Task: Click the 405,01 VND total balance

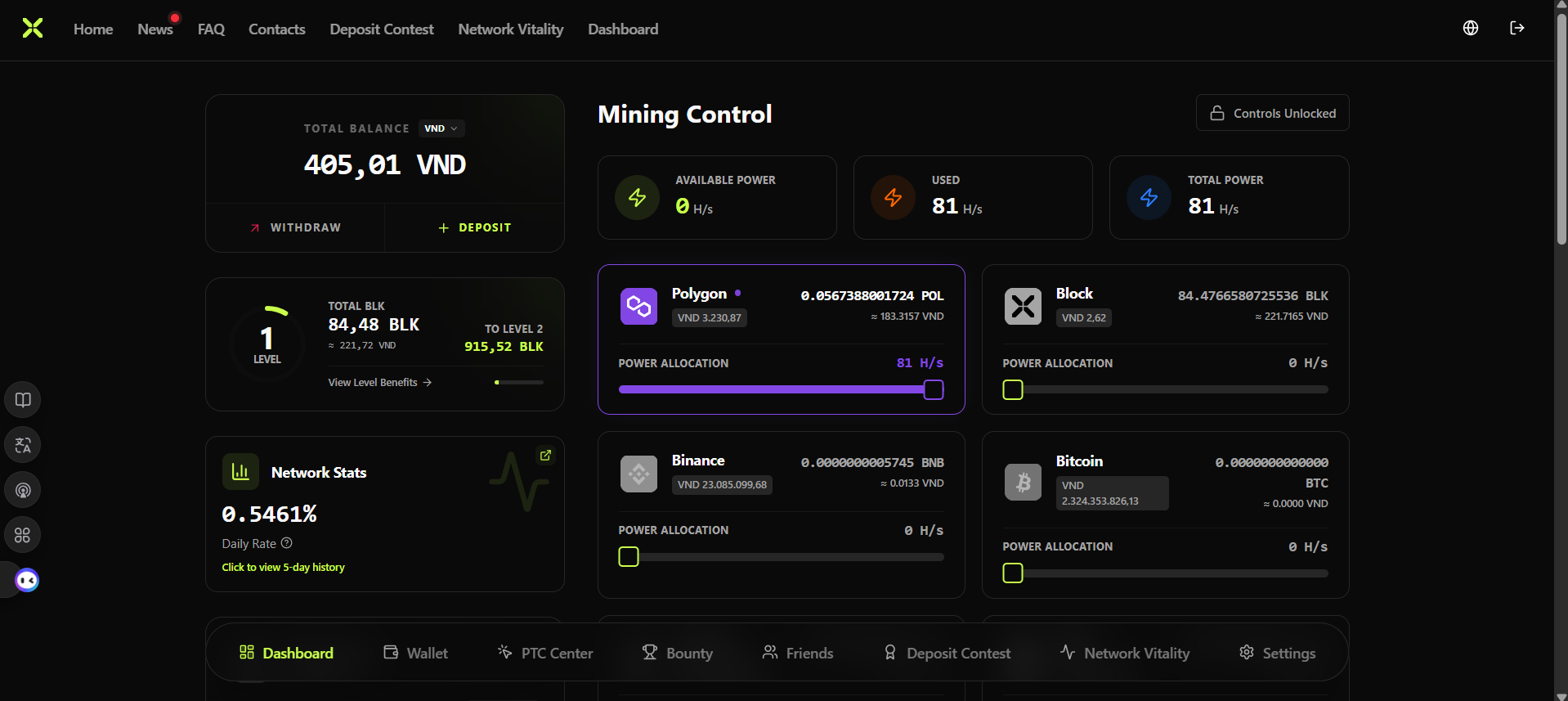Action: [x=385, y=165]
